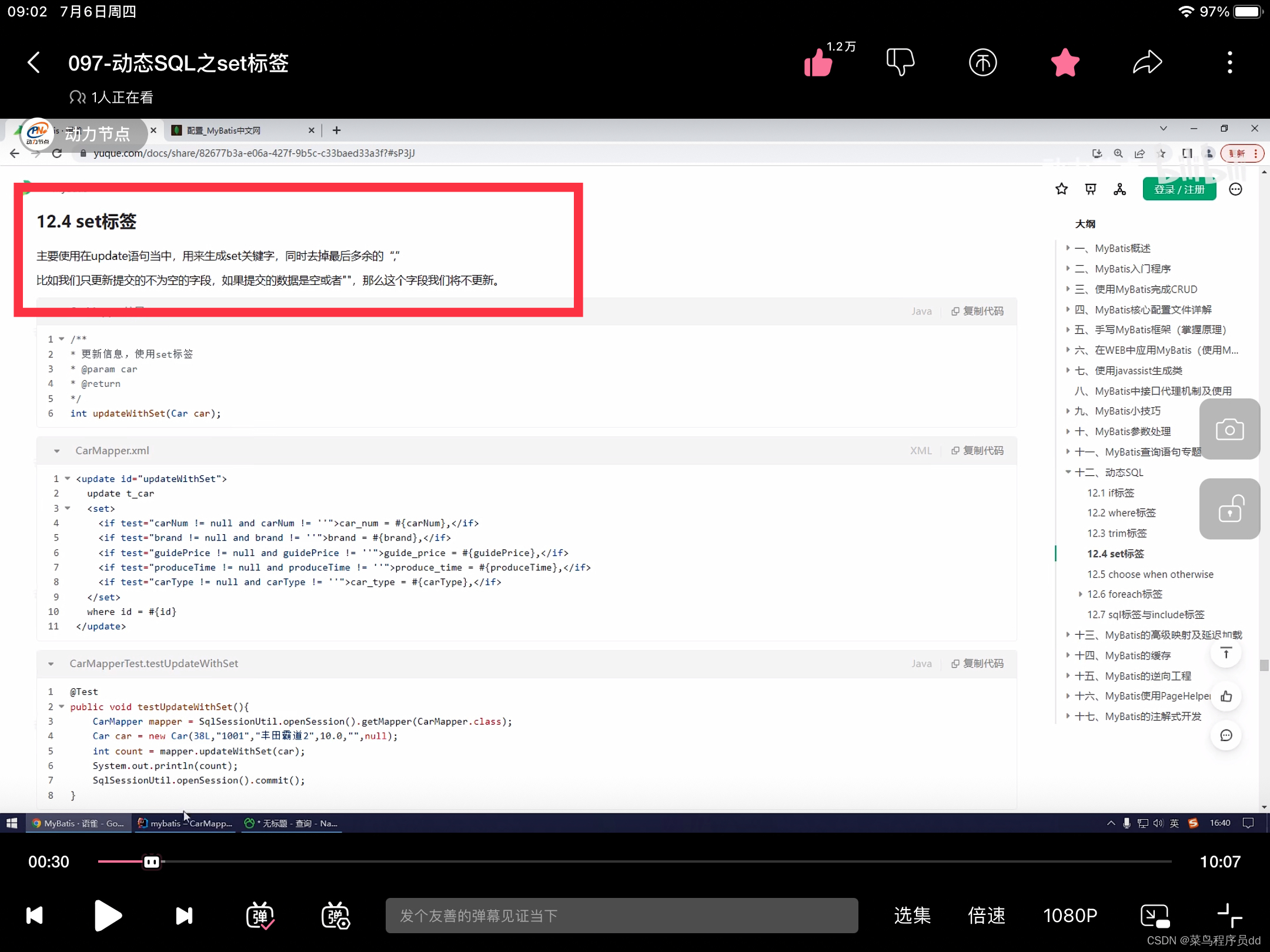Open the three-dot more options menu
This screenshot has height=952, width=1270.
1229,62
